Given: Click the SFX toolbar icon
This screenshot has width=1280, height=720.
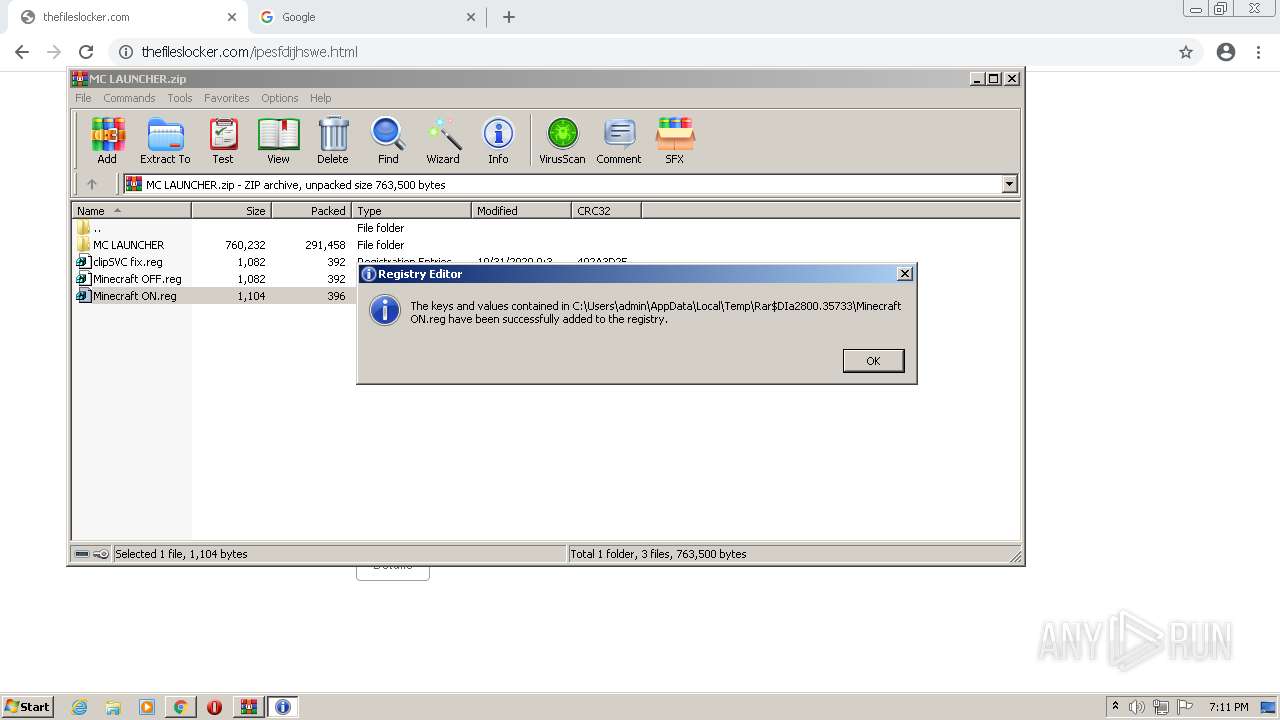Looking at the screenshot, I should point(675,140).
